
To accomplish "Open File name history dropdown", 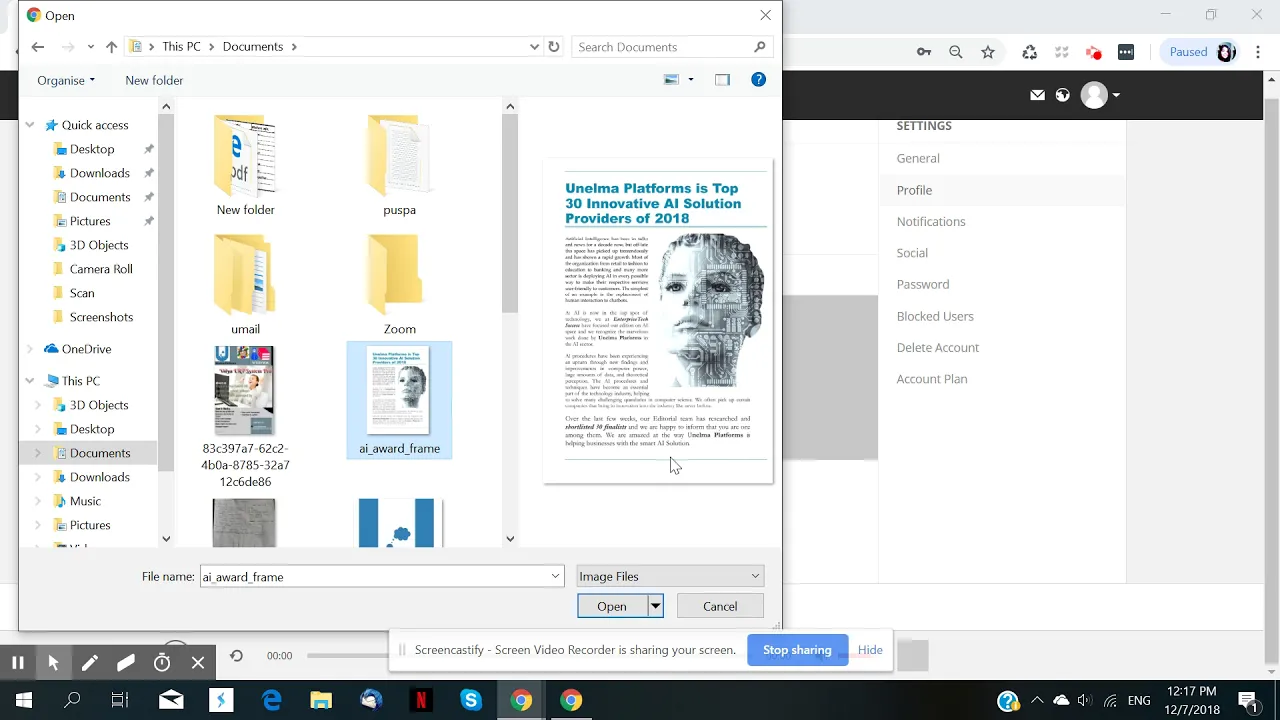I will 555,577.
